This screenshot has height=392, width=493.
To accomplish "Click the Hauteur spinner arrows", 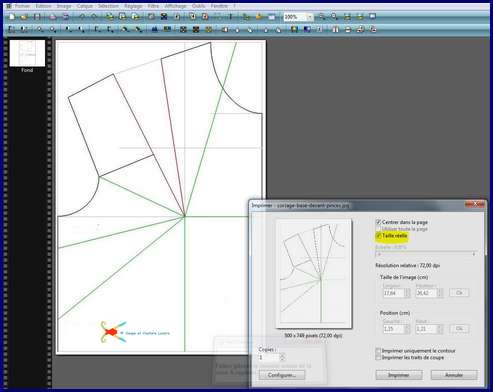I will [x=440, y=293].
